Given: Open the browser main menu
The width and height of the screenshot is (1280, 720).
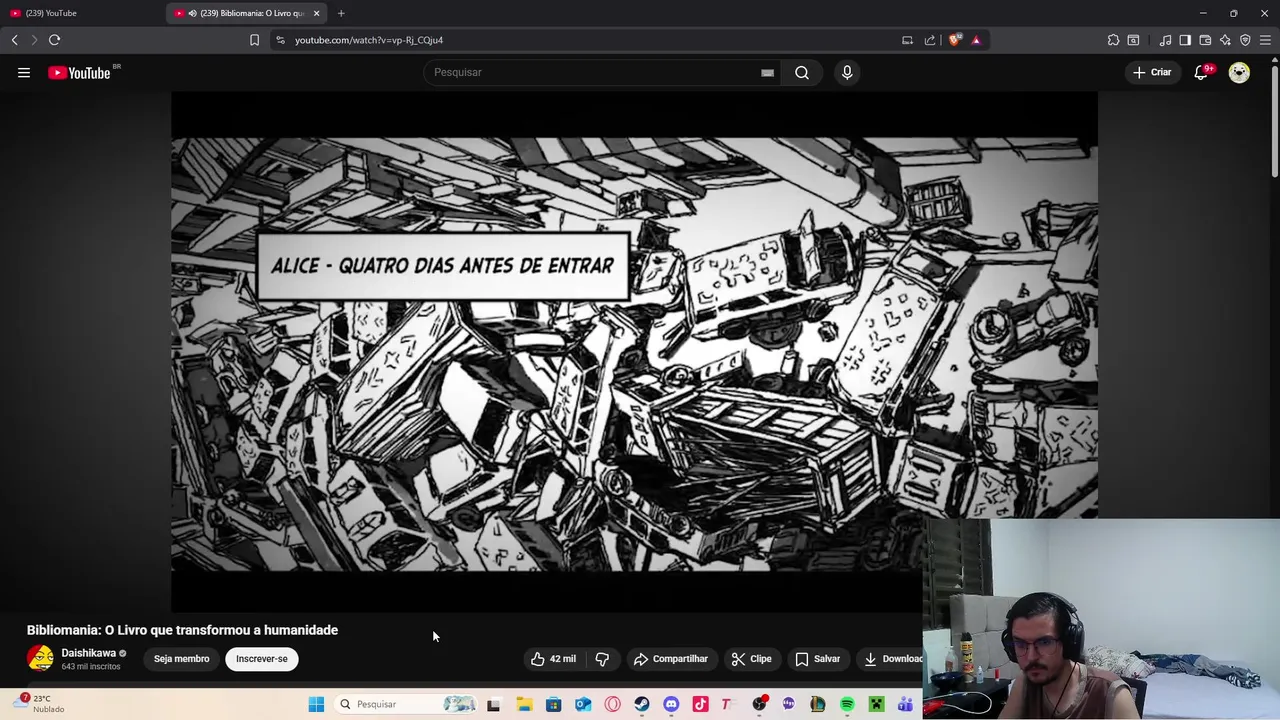Looking at the screenshot, I should (1265, 40).
